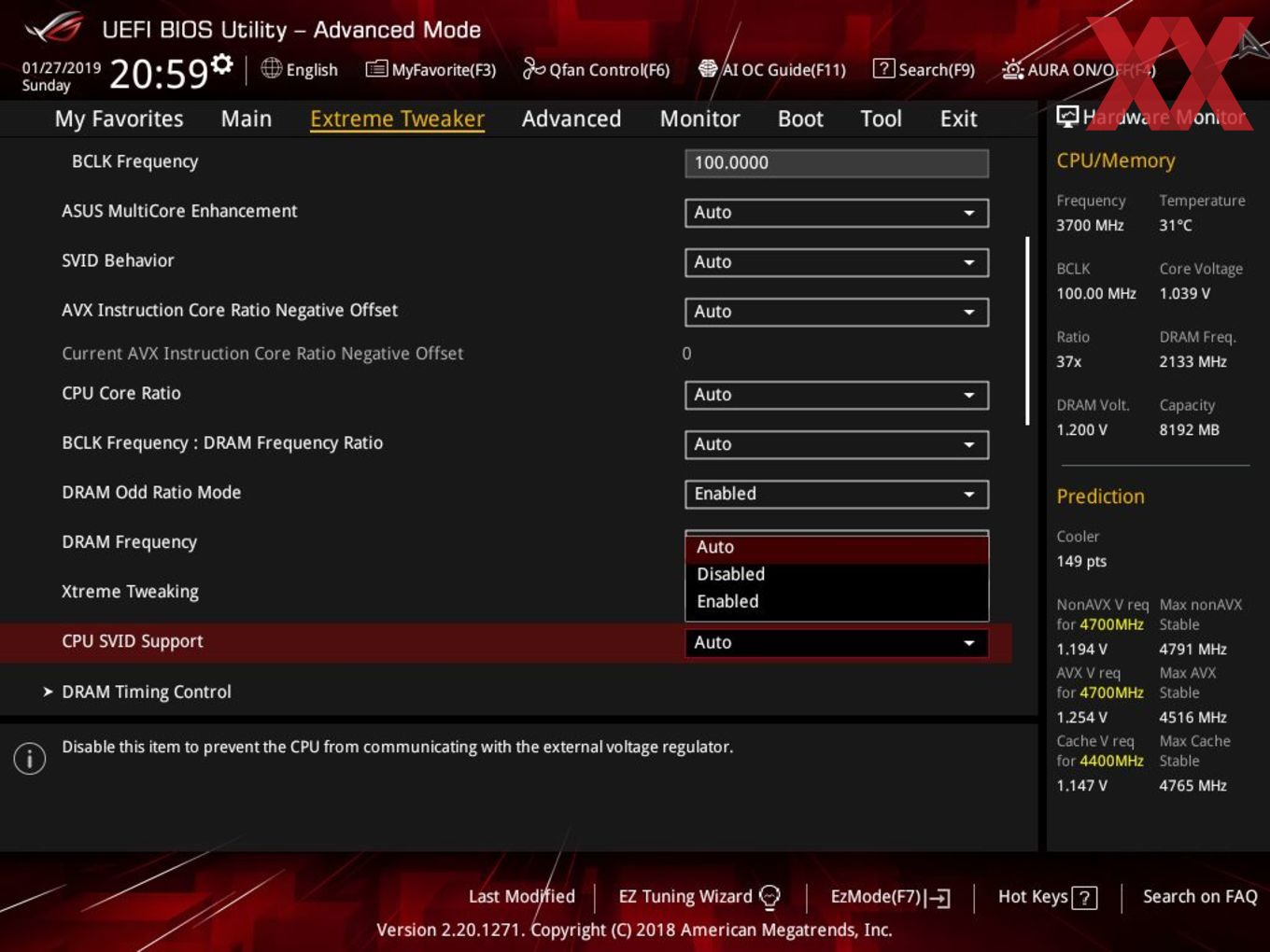Open the MyFavorite(F3) list icon
1270x952 pixels.
[x=376, y=69]
